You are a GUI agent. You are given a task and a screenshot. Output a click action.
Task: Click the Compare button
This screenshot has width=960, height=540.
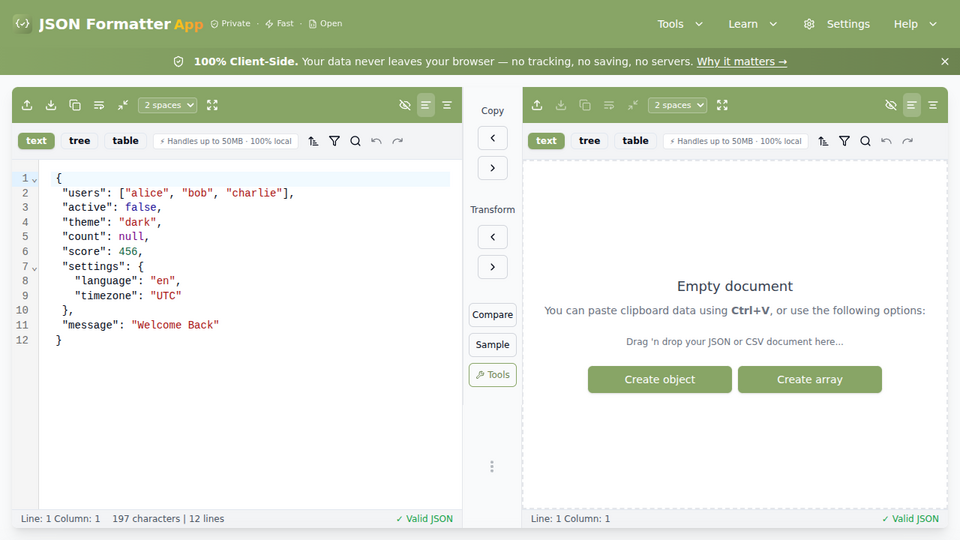[492, 315]
